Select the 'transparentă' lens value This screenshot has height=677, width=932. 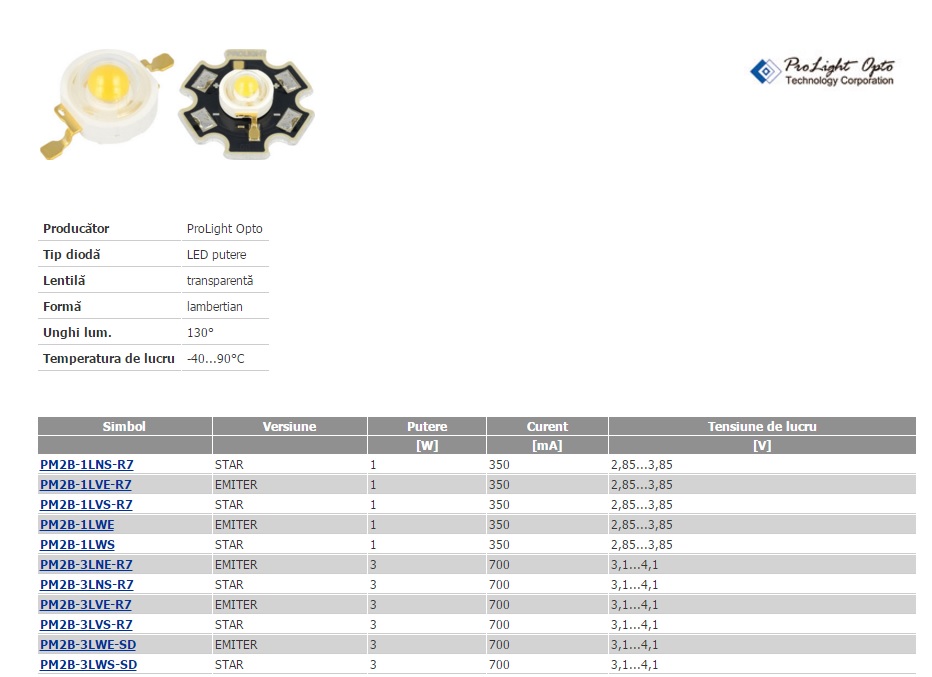pos(220,281)
